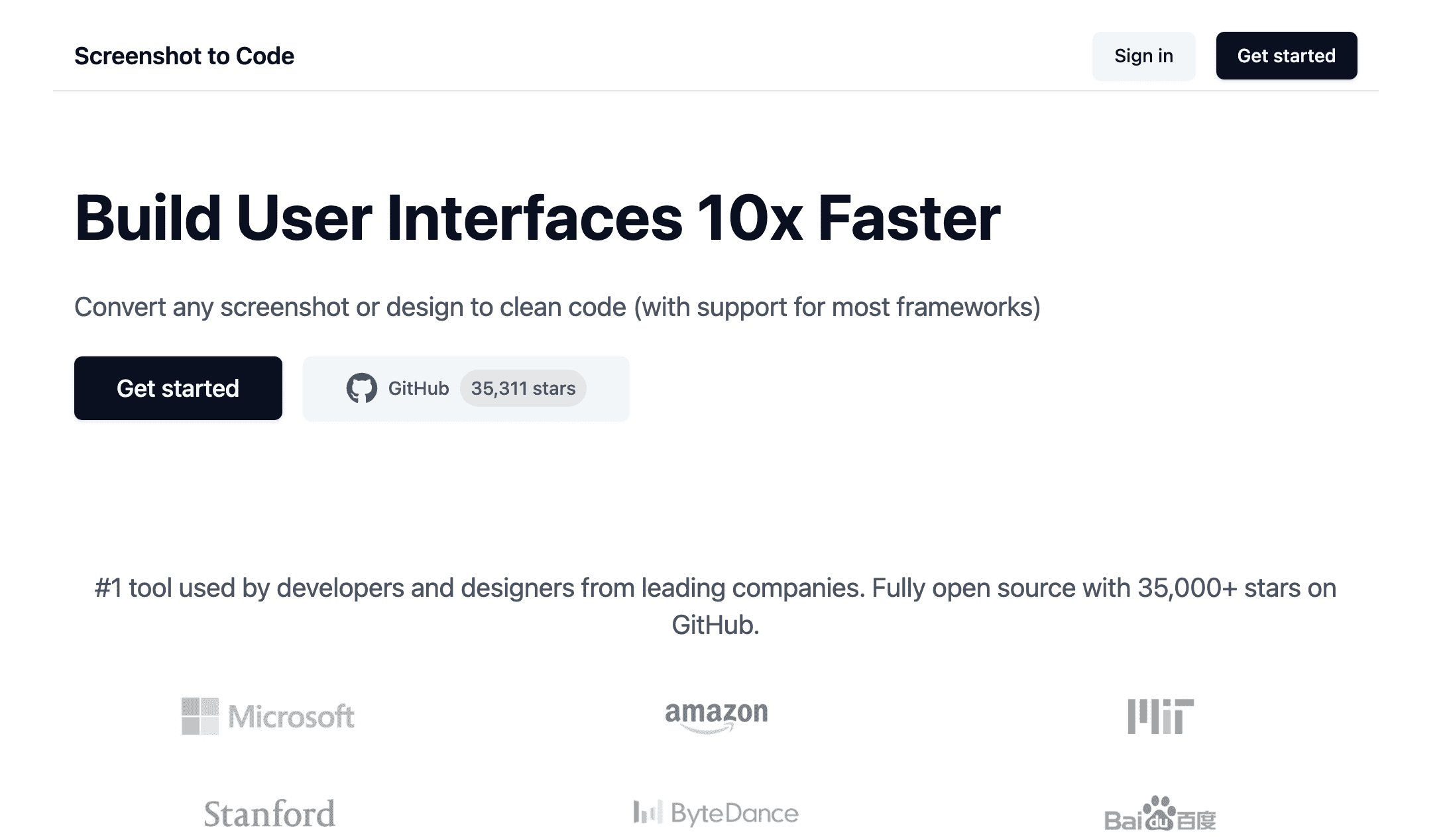Click the Build User Interfaces 10x Faster heading

tap(538, 218)
